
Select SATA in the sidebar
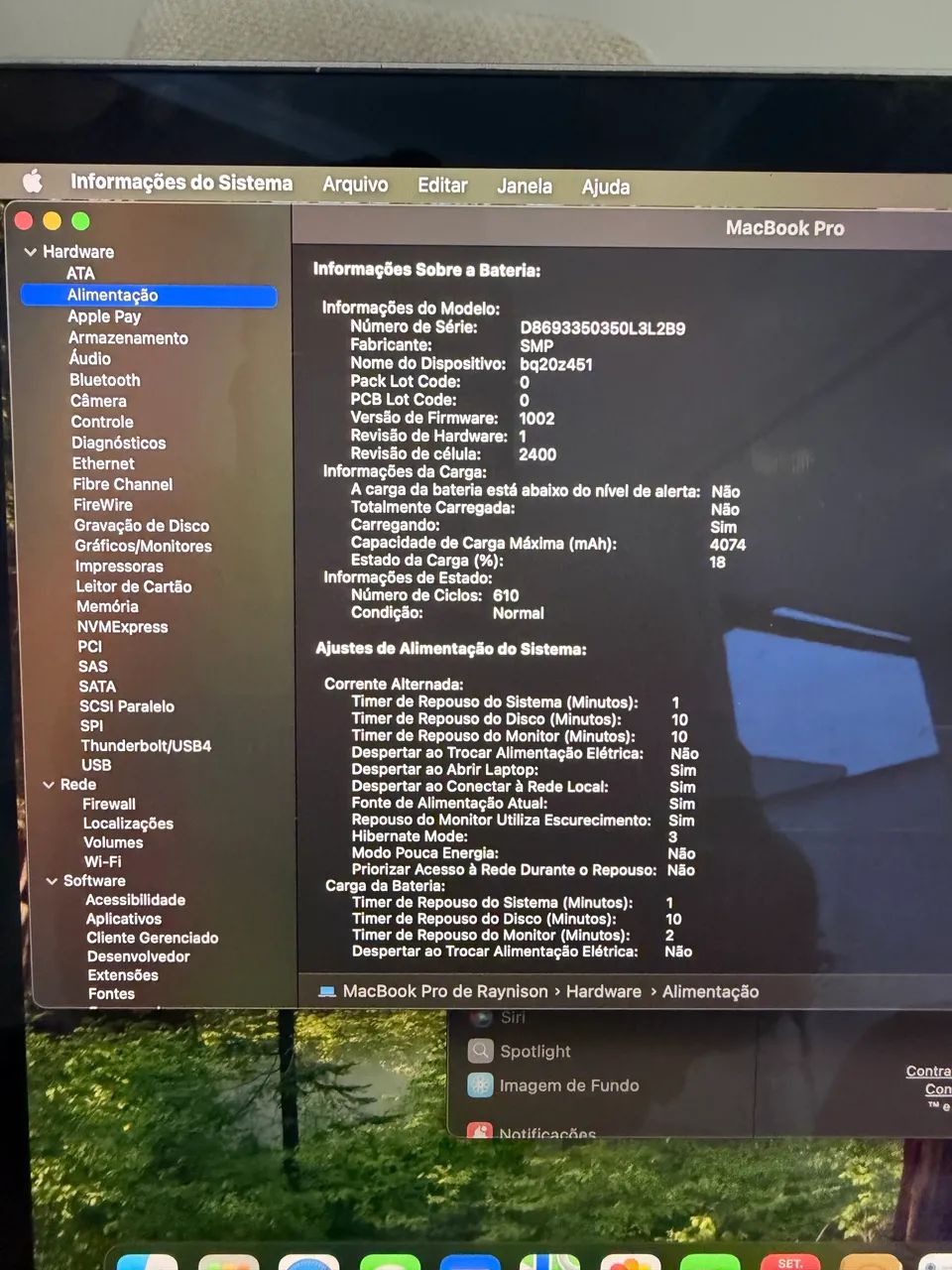click(x=97, y=687)
